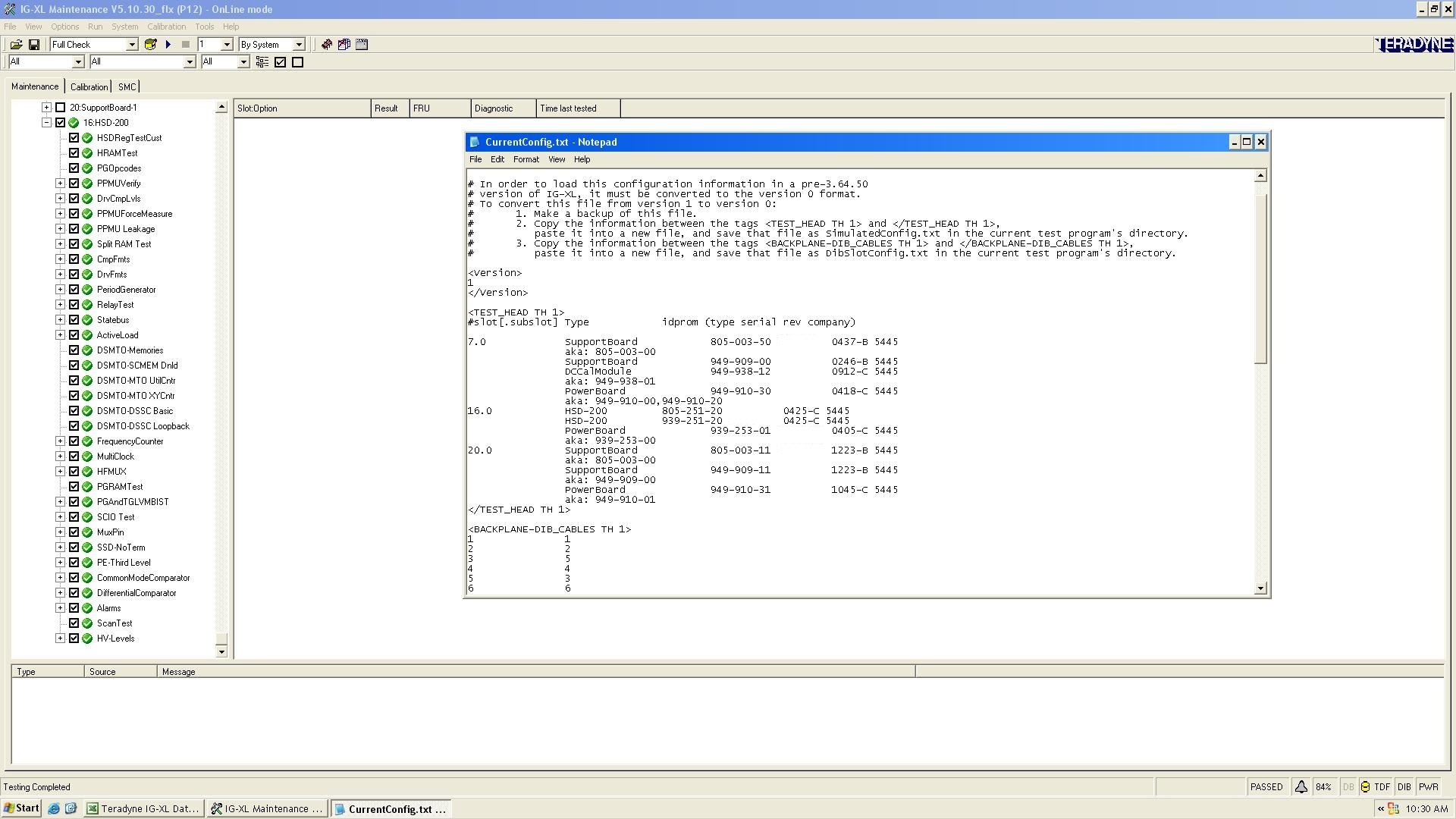Screen dimensions: 1456x819
Task: Switch to IG-XL Maintenance taskbar button
Action: 268,809
